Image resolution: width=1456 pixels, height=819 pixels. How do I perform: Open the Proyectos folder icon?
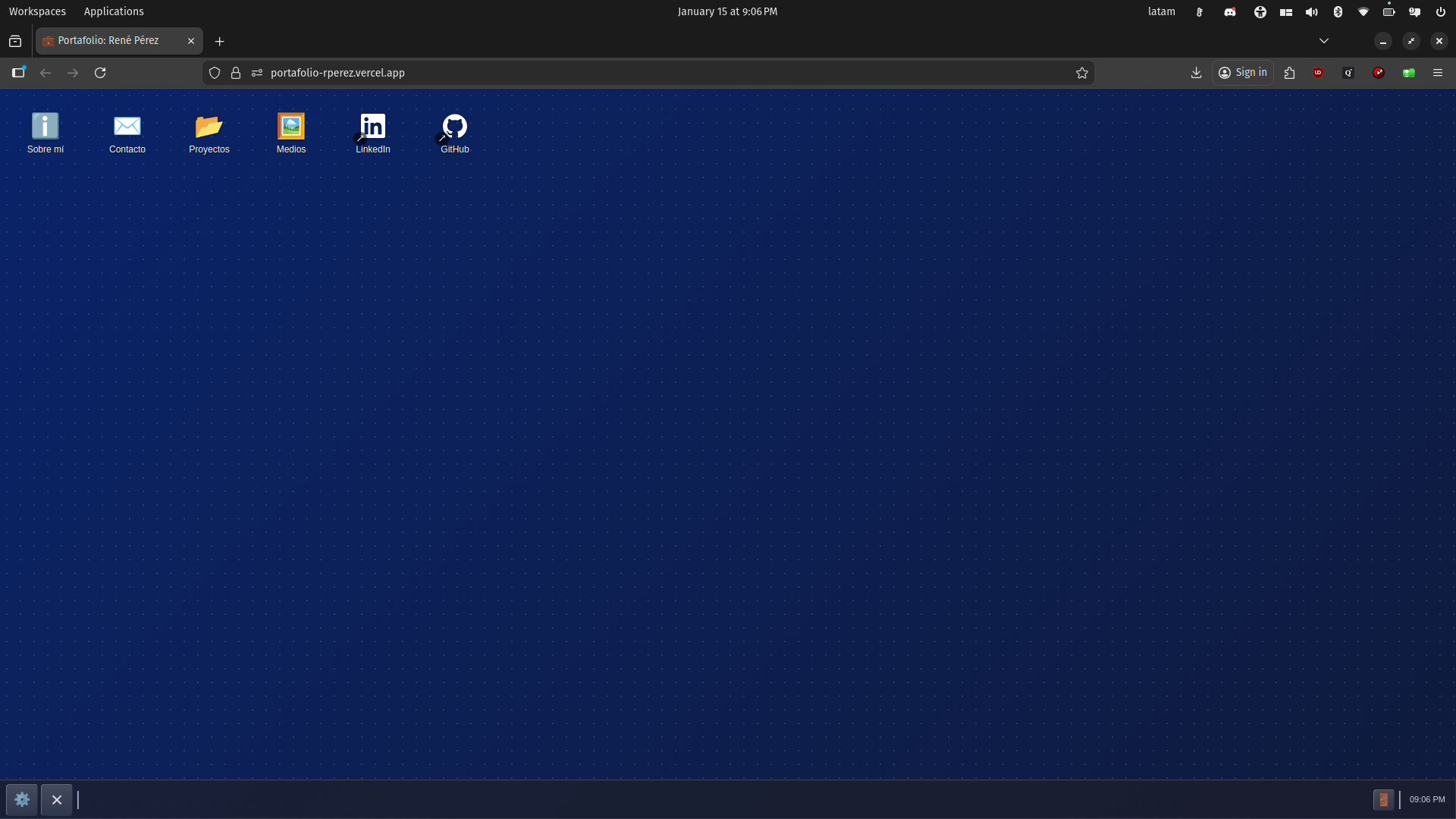(209, 127)
